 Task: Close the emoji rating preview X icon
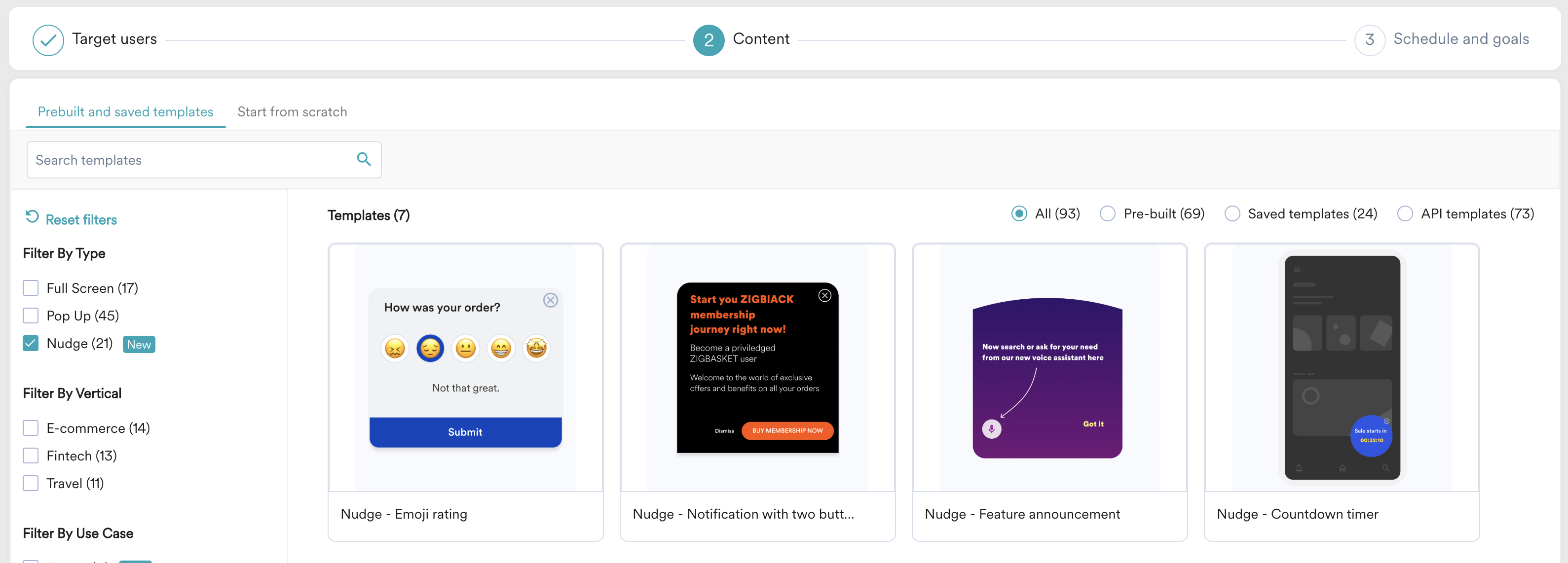click(x=550, y=300)
